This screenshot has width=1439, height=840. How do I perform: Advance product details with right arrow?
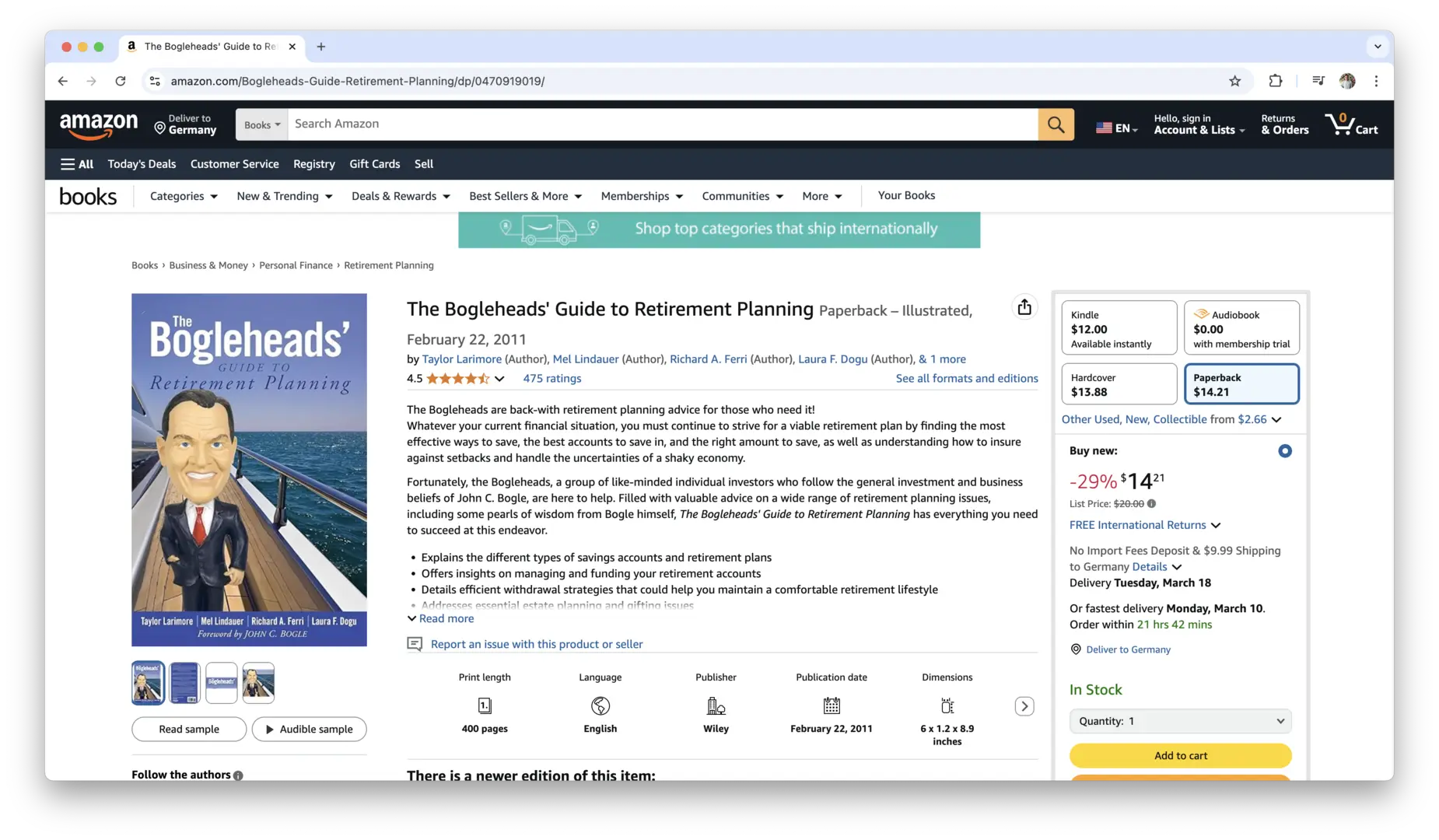1024,706
